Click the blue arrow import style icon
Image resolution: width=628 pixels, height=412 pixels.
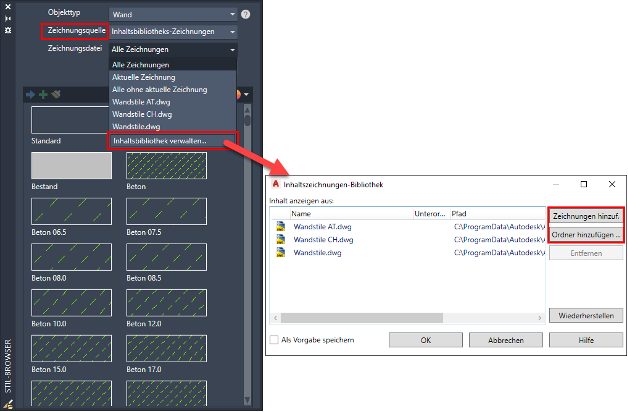[x=30, y=95]
